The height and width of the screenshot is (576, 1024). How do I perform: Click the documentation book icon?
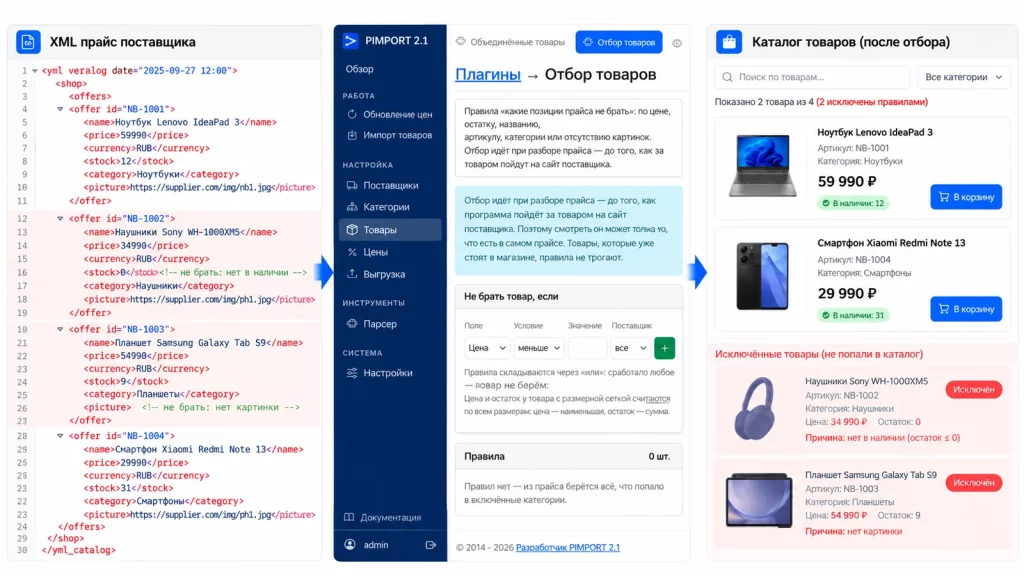coord(349,517)
